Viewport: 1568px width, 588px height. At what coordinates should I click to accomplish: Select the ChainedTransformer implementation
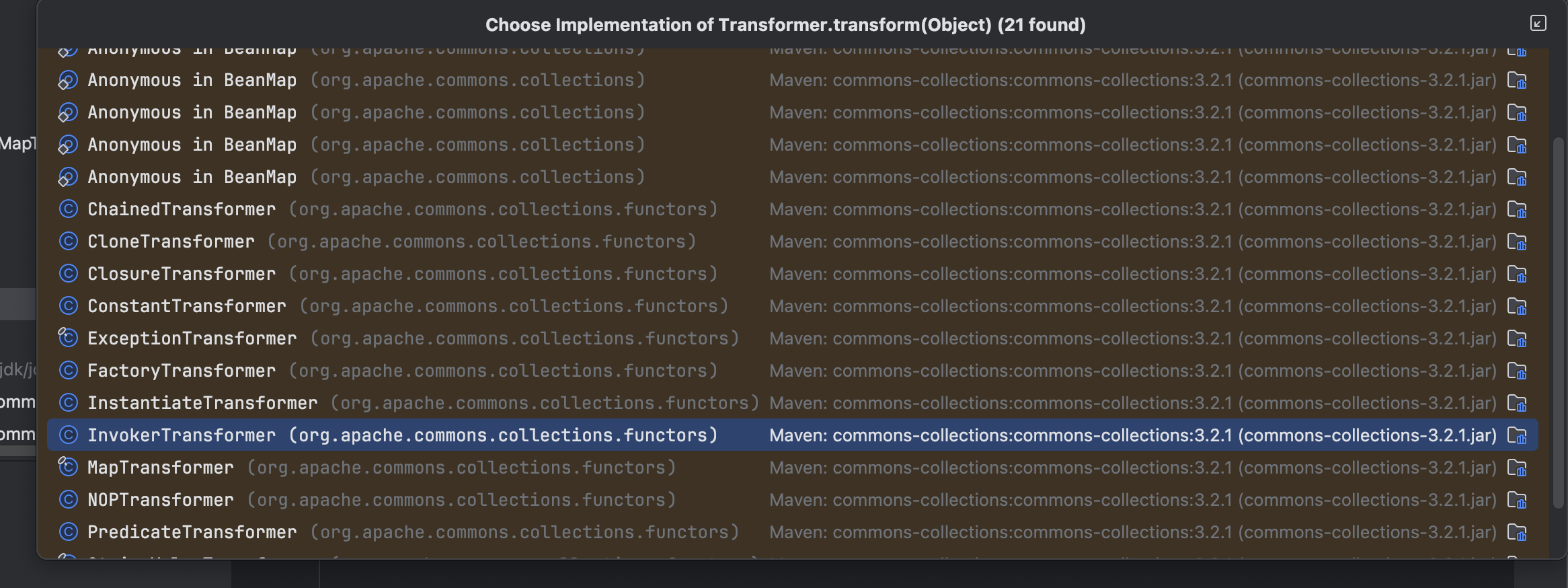[x=182, y=210]
